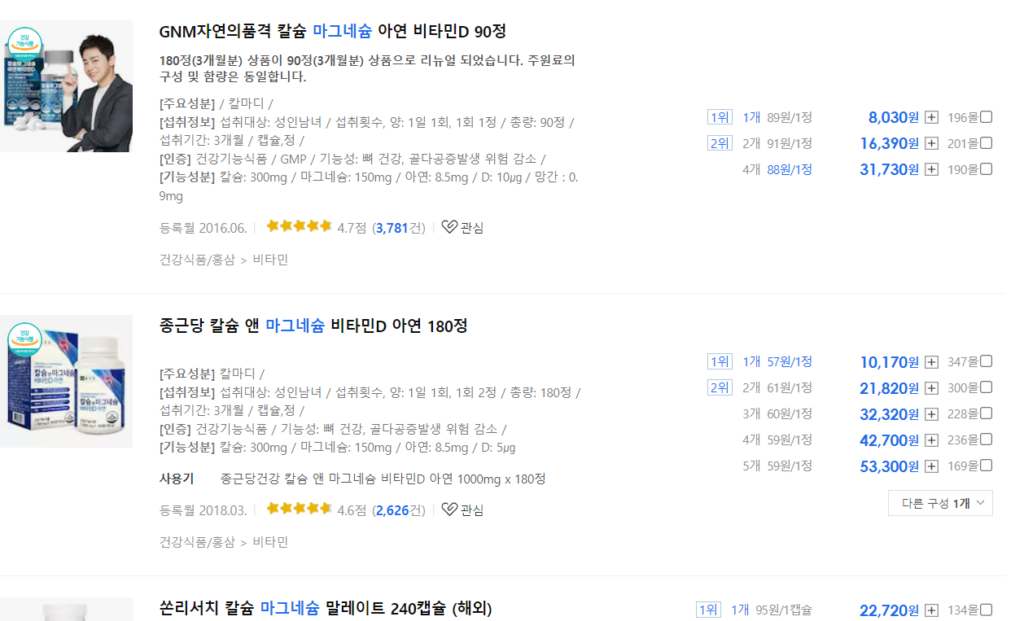Click the highlighted 마그네슘 keyword in the first title
This screenshot has width=1024, height=621.
click(x=341, y=31)
